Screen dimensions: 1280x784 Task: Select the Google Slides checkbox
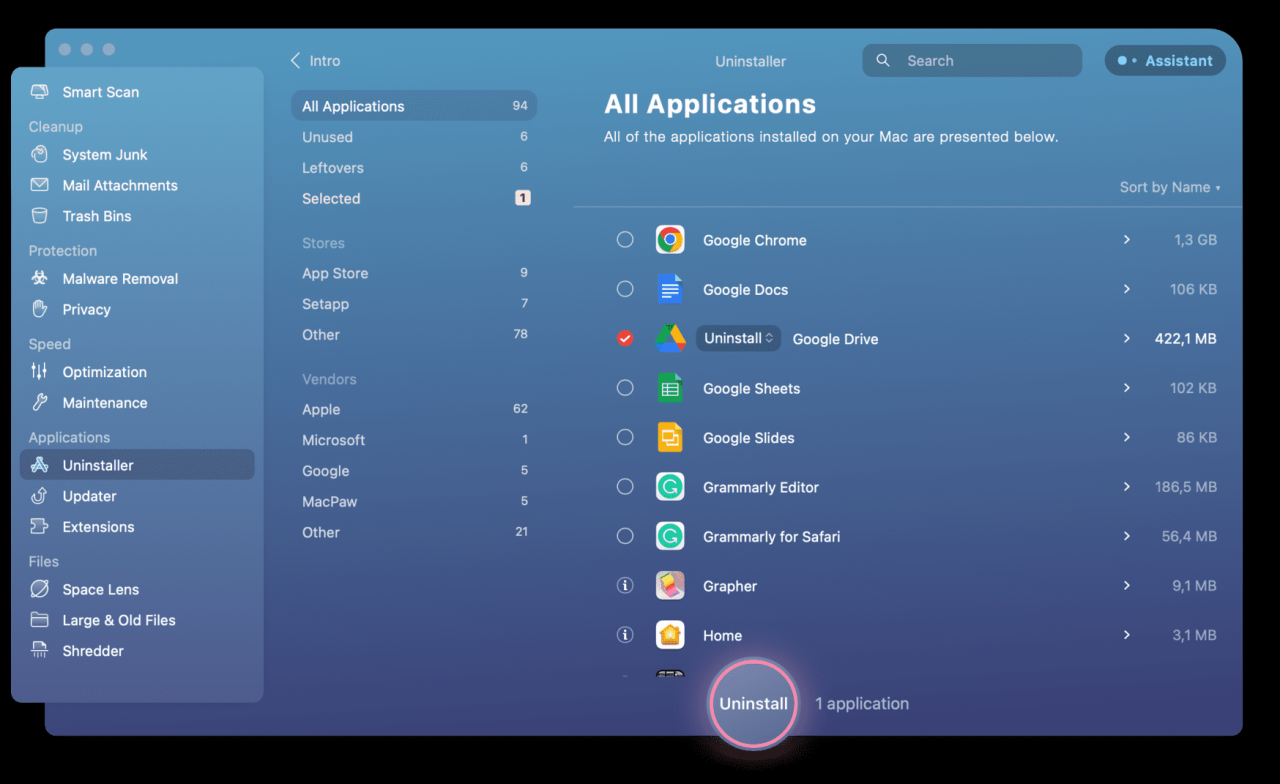(x=625, y=438)
